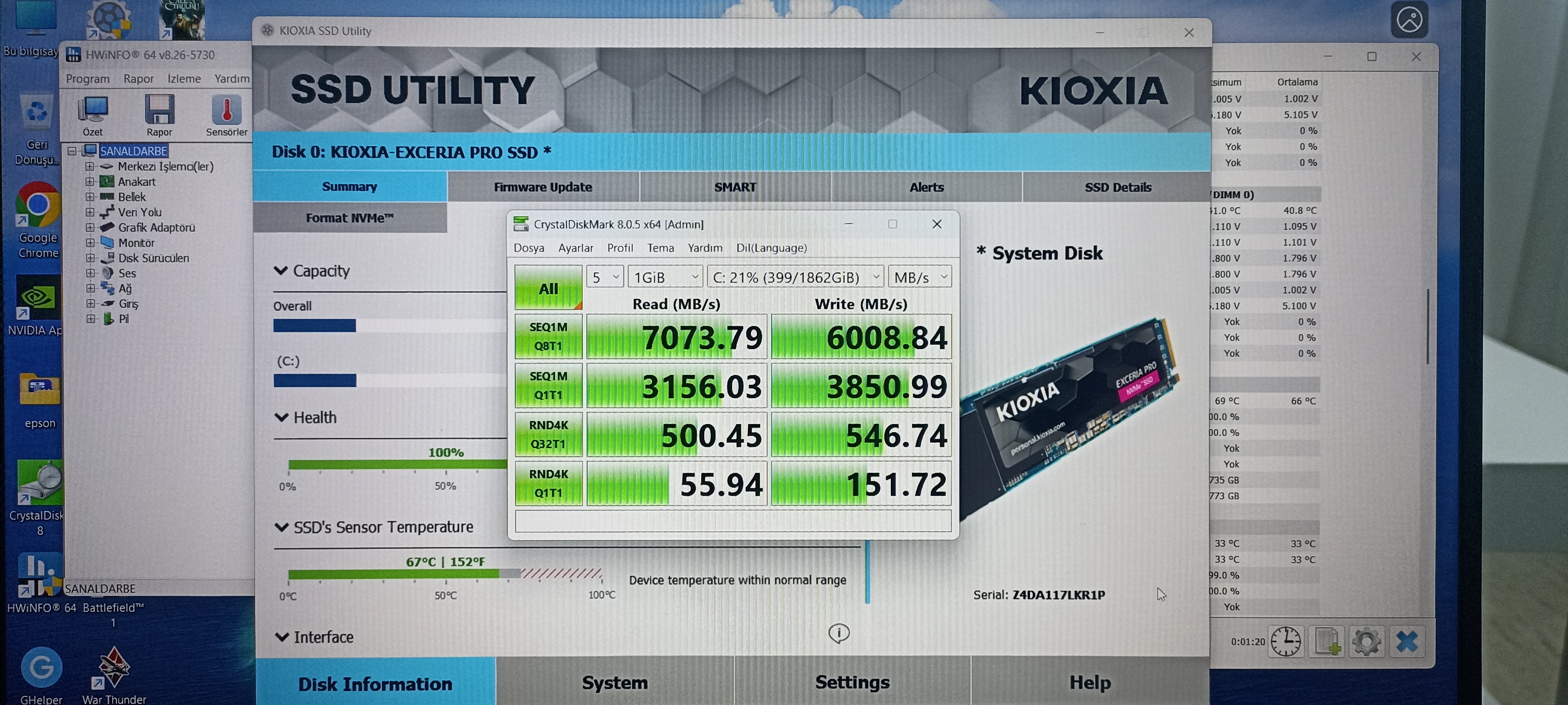Screen dimensions: 1568x705
Task: Click the Overall capacity bar
Action: point(390,325)
